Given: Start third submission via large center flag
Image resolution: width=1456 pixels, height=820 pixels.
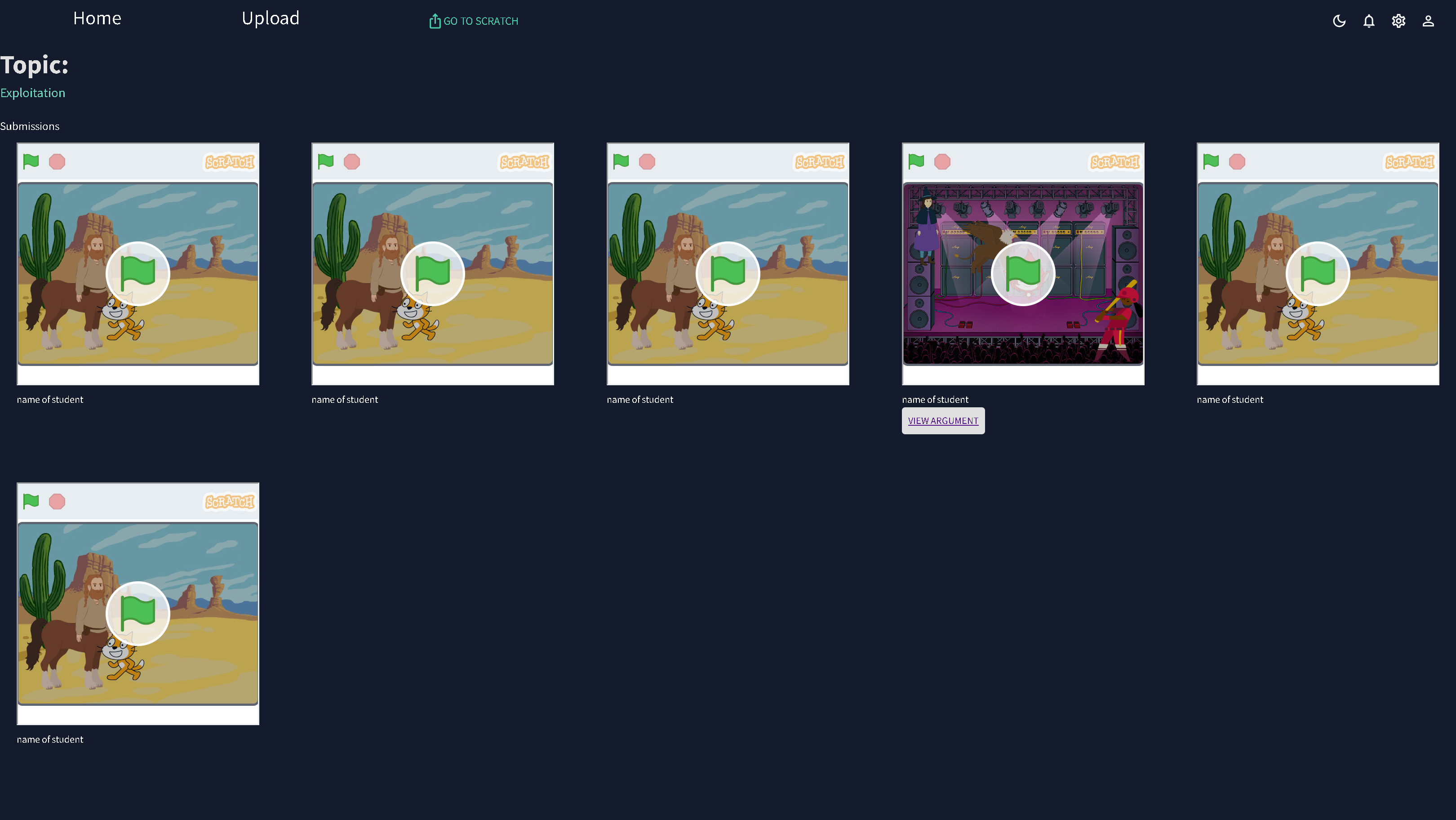Looking at the screenshot, I should [728, 274].
